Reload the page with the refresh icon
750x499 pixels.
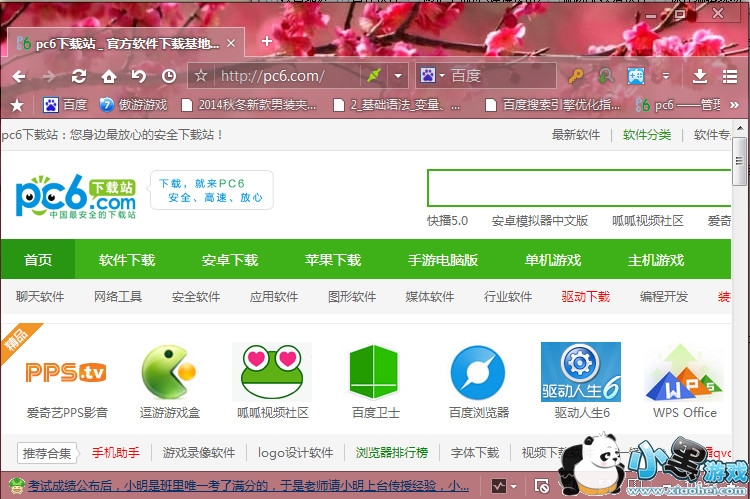(x=79, y=76)
